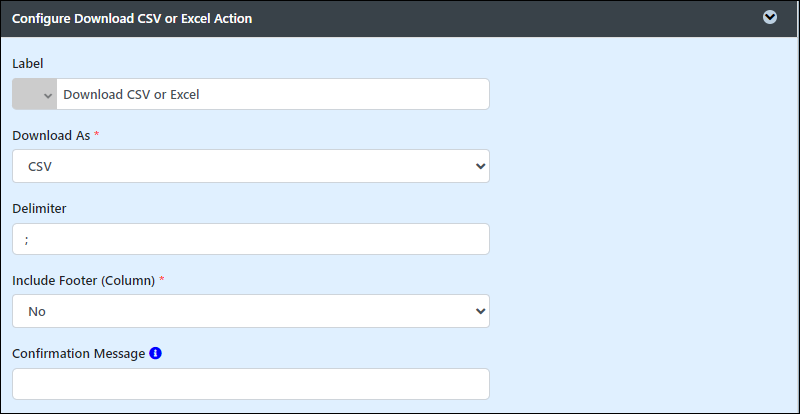Image resolution: width=800 pixels, height=414 pixels.
Task: Focus the Label text field reading Download CSV or Excel
Action: coord(273,94)
